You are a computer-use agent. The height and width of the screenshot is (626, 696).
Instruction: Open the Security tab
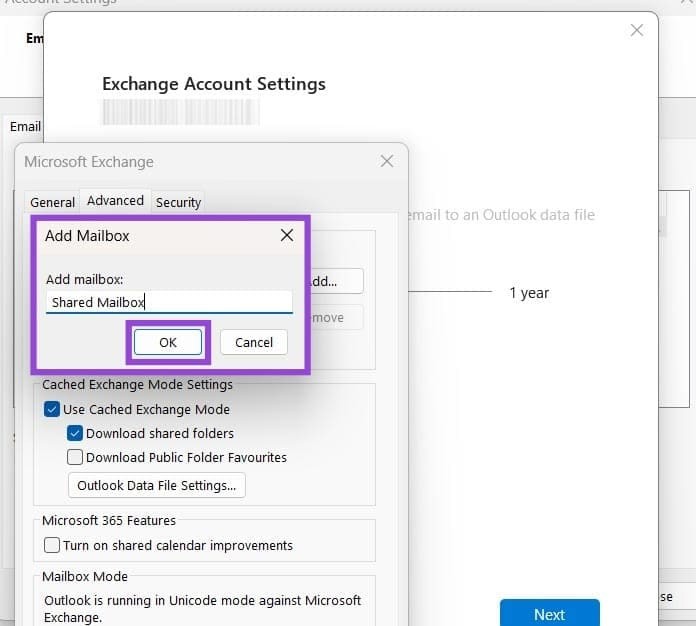click(x=179, y=202)
